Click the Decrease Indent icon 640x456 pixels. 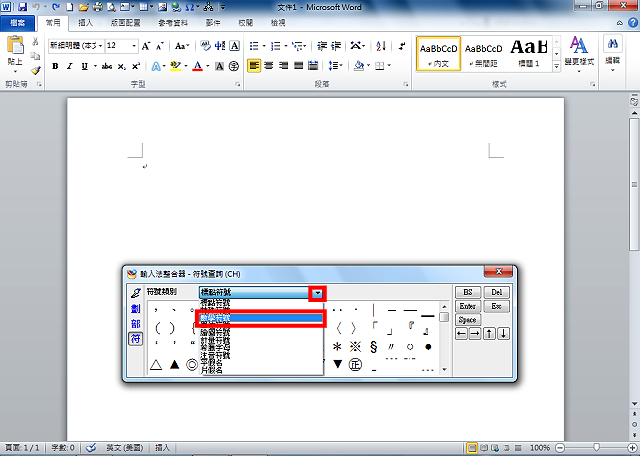click(x=322, y=46)
